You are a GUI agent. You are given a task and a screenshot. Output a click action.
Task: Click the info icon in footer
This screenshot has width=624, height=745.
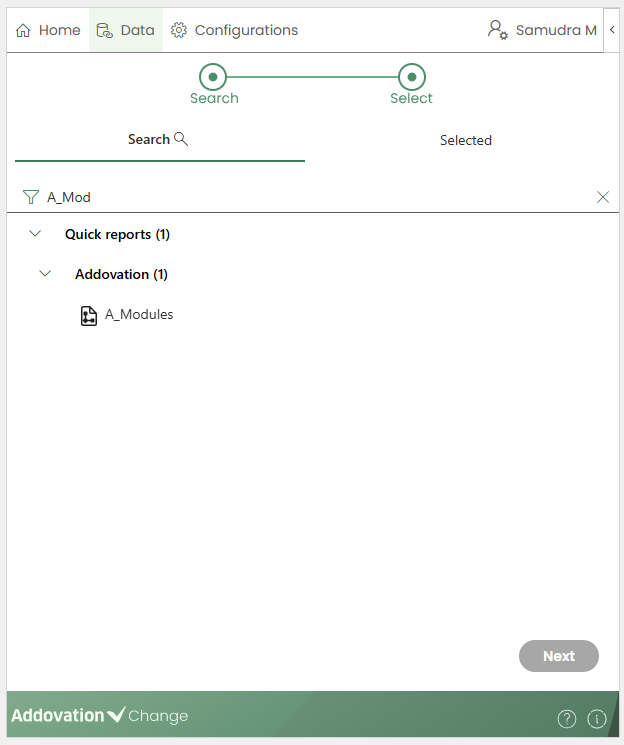click(597, 718)
